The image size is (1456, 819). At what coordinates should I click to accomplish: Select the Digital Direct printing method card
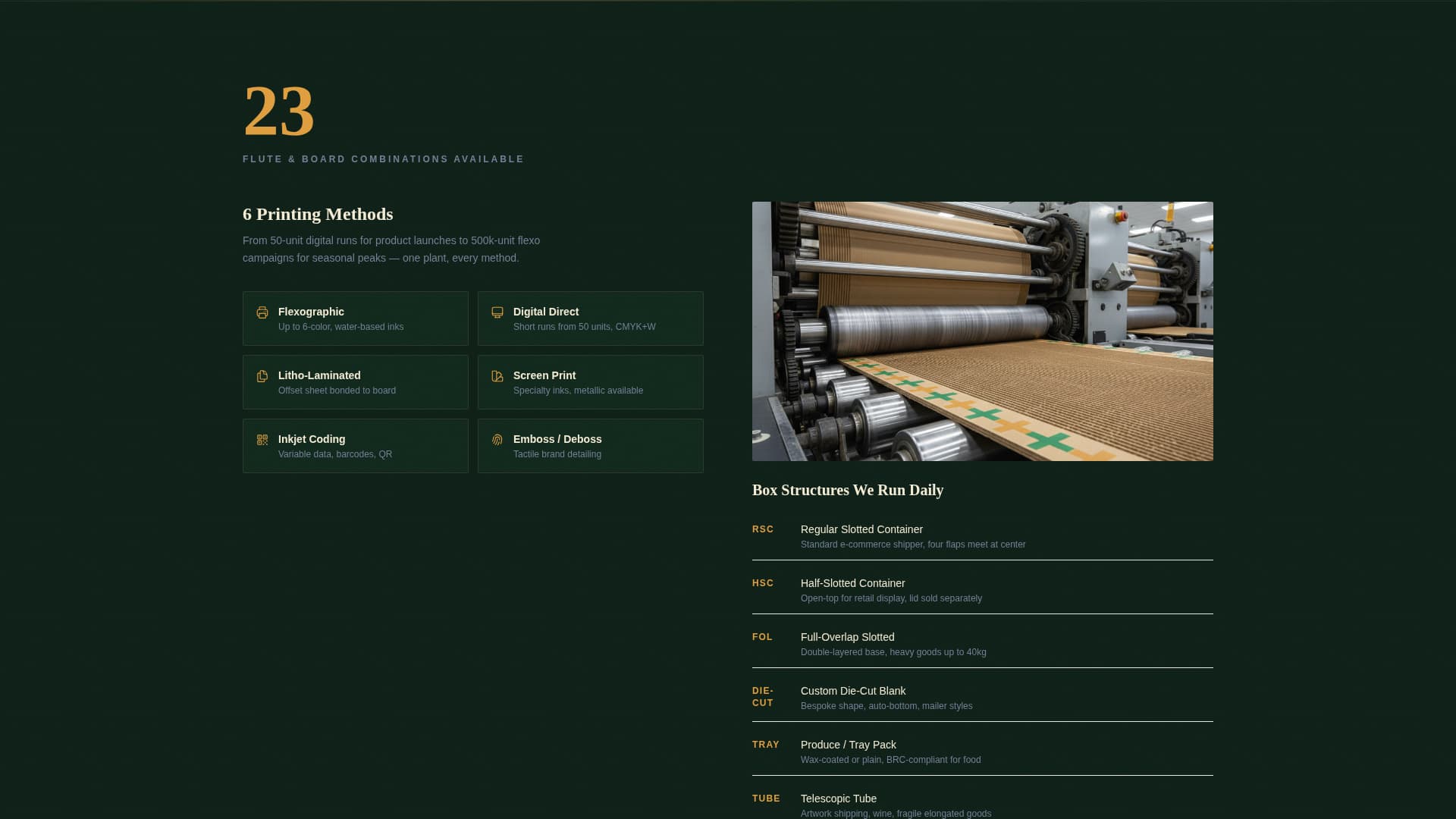tap(590, 318)
